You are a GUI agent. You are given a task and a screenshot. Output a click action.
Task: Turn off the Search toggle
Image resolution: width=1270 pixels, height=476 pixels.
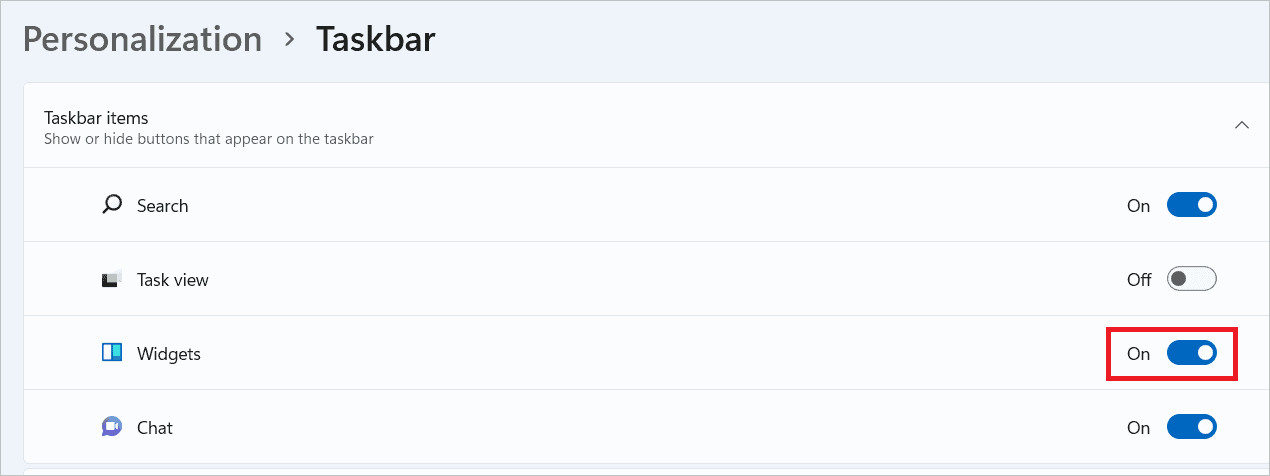[1191, 205]
